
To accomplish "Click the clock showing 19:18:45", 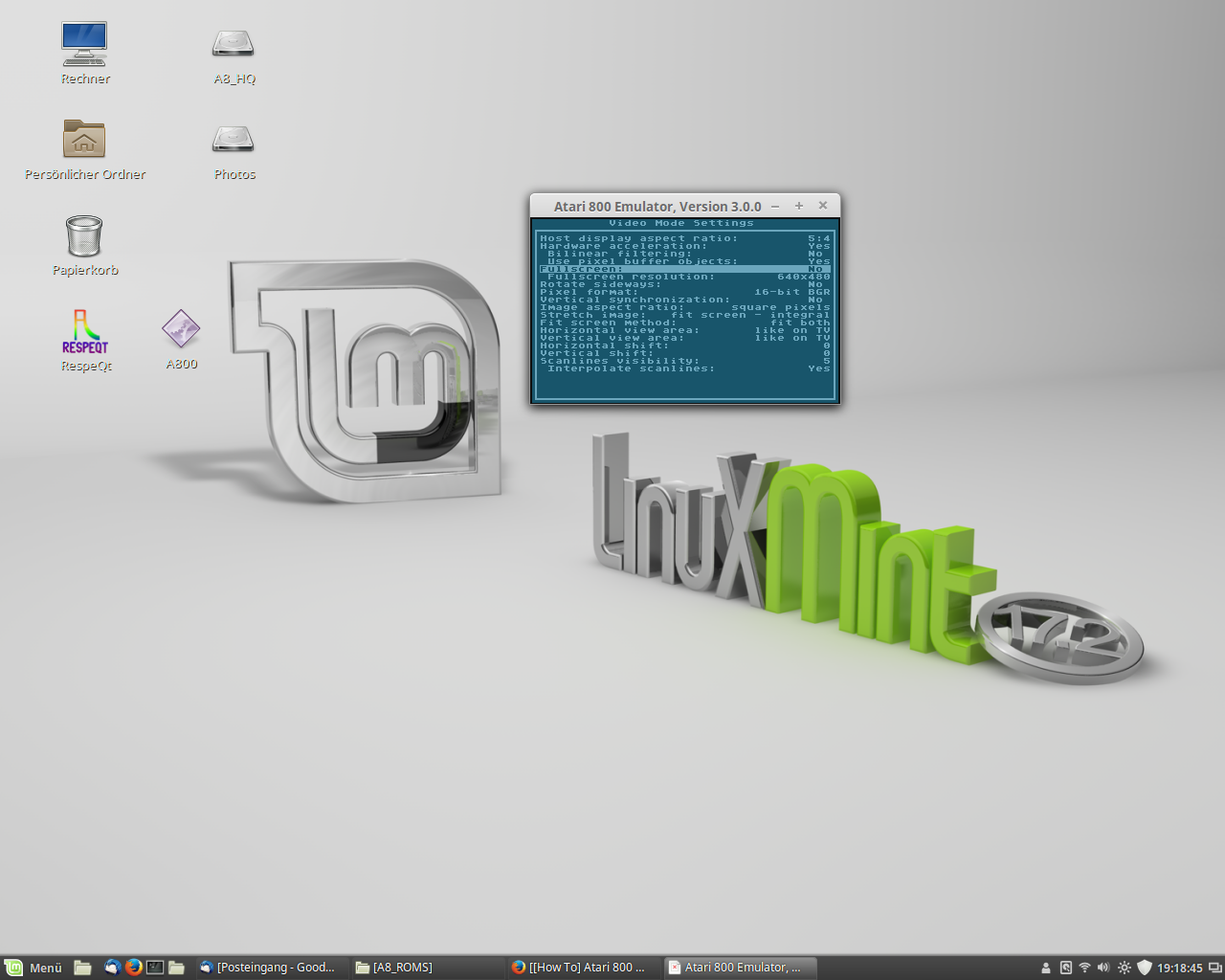I will [1179, 968].
